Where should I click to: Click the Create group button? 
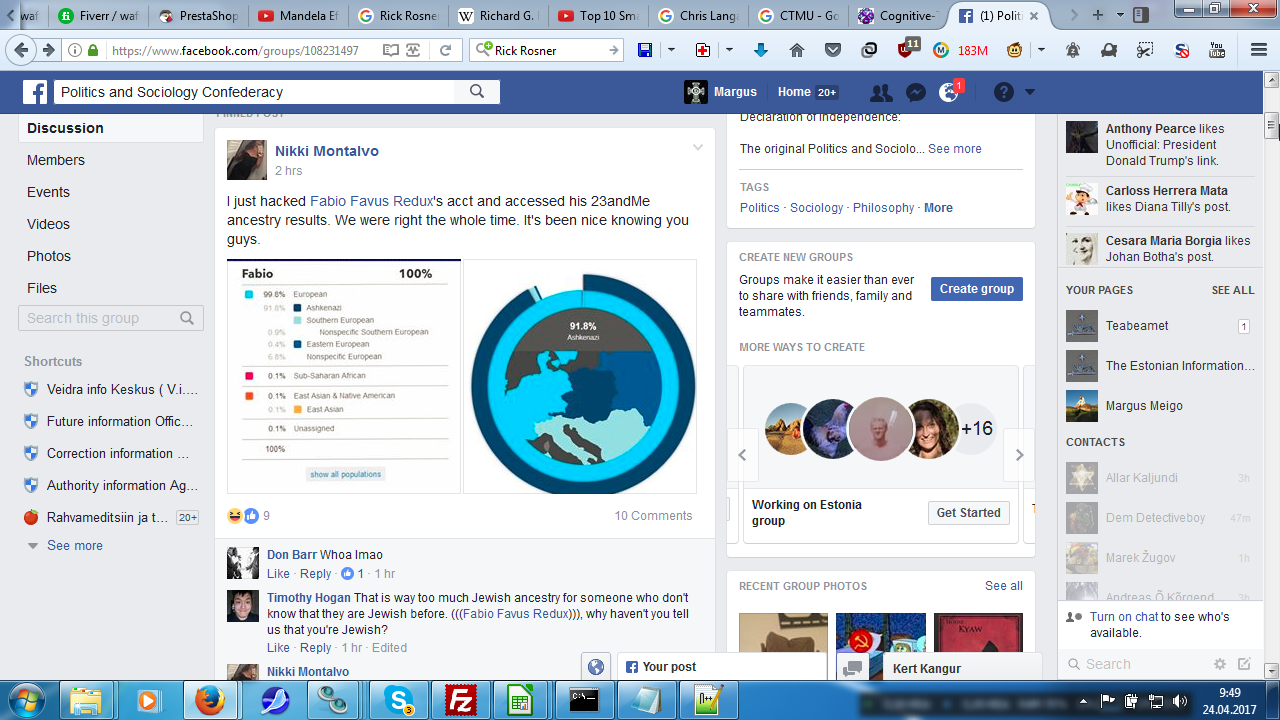click(x=977, y=289)
